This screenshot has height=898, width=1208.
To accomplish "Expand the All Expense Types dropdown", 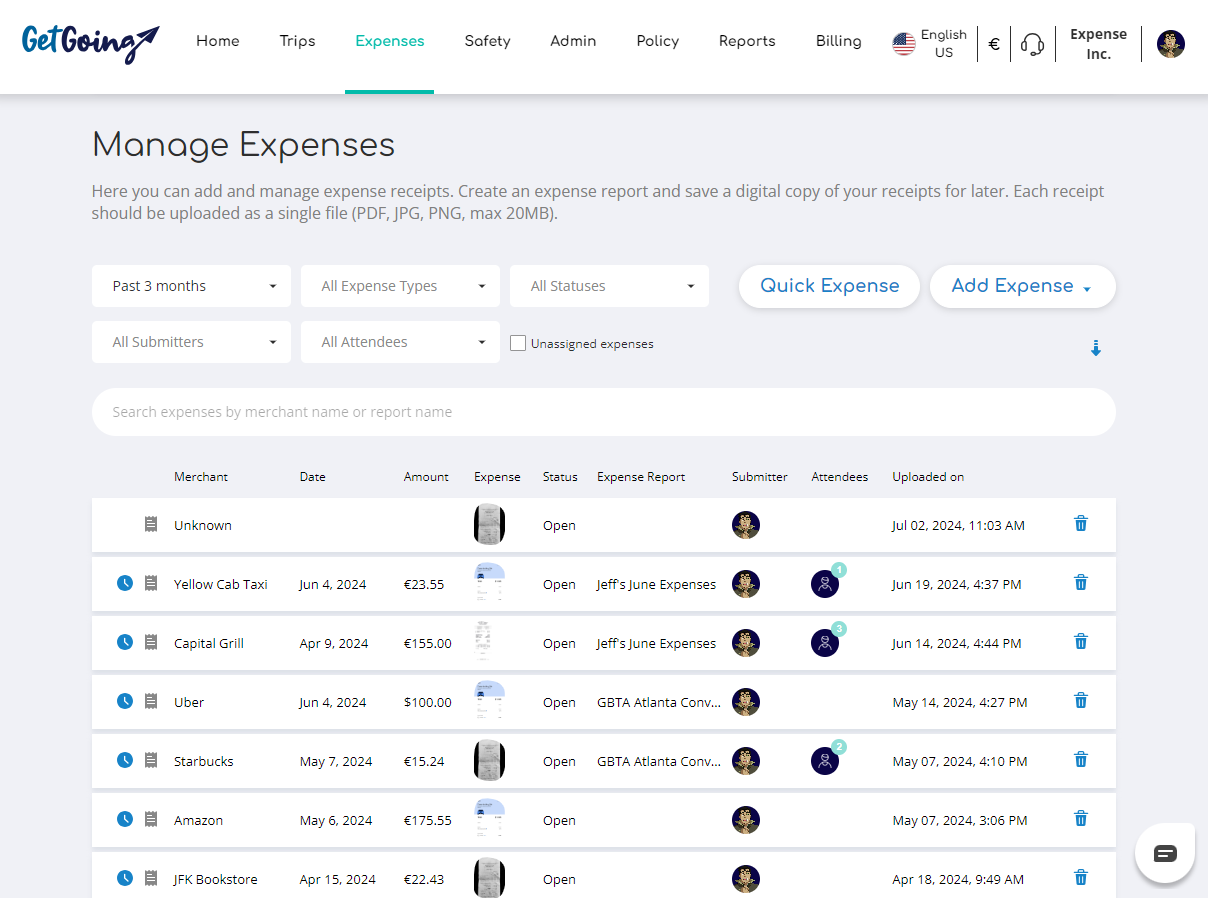I will pyautogui.click(x=400, y=286).
